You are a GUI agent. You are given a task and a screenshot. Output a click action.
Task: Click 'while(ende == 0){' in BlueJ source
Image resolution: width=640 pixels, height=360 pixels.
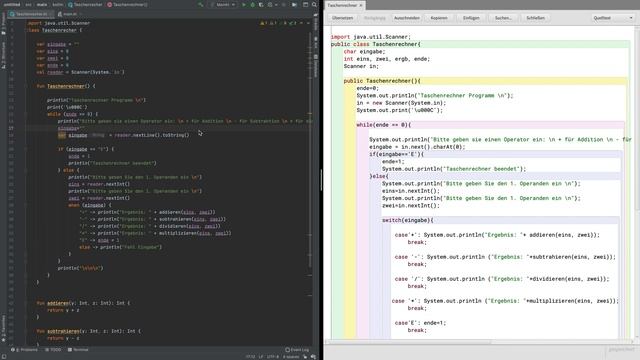384,125
